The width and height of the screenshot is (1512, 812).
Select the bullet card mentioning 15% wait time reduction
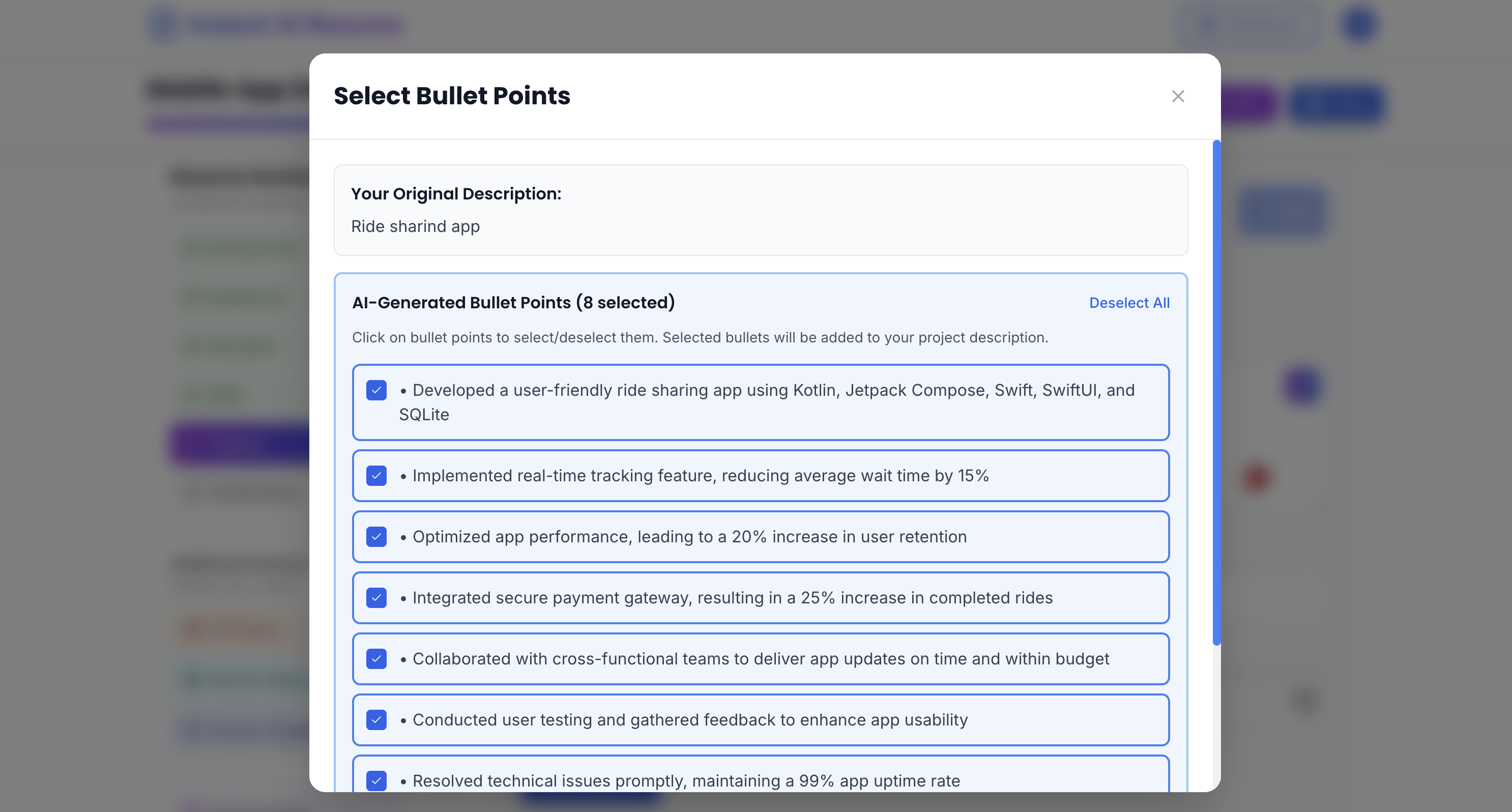(x=760, y=476)
